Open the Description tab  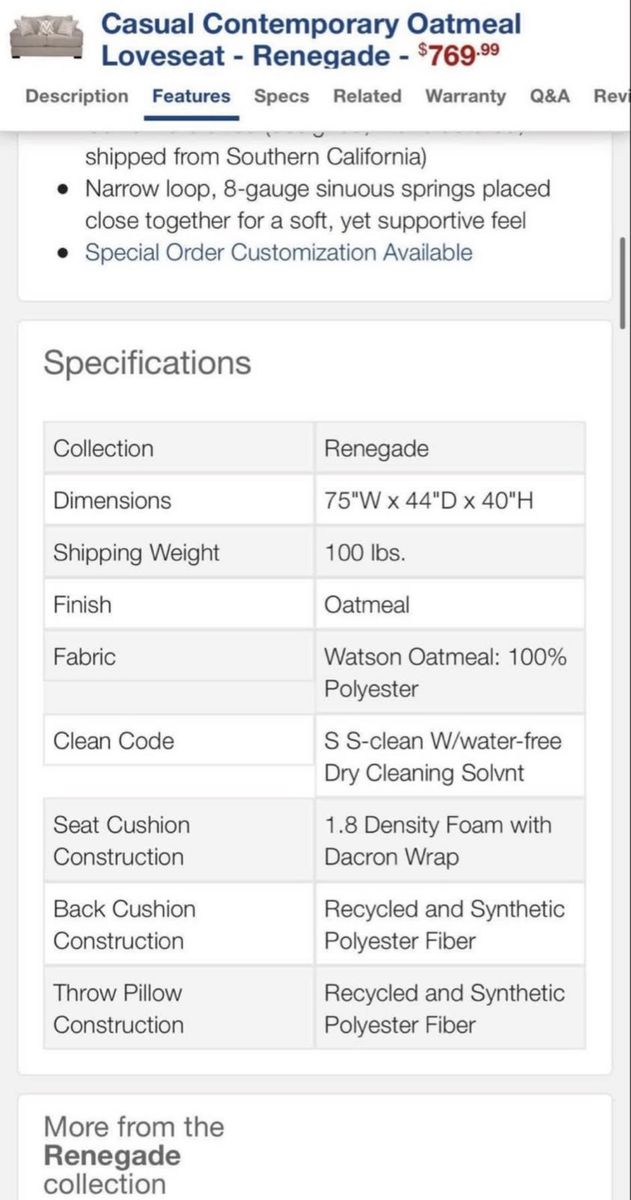point(77,96)
